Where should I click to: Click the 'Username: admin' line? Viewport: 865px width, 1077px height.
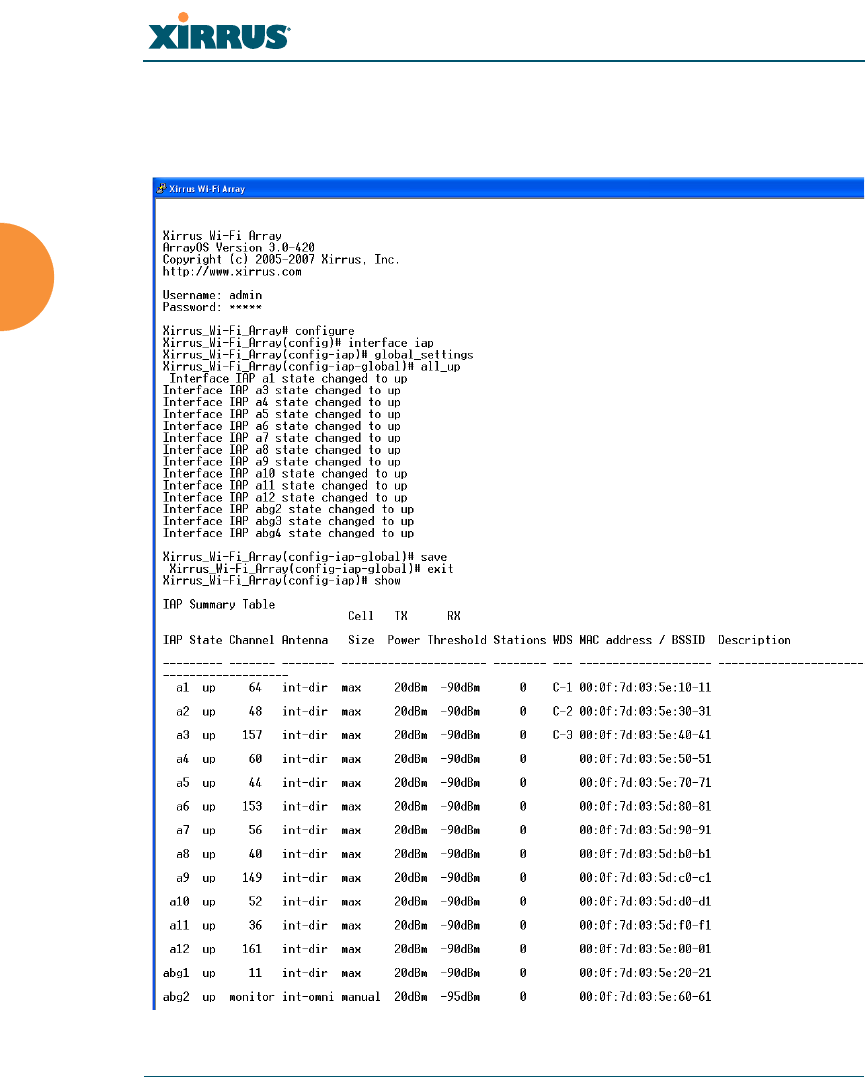212,295
